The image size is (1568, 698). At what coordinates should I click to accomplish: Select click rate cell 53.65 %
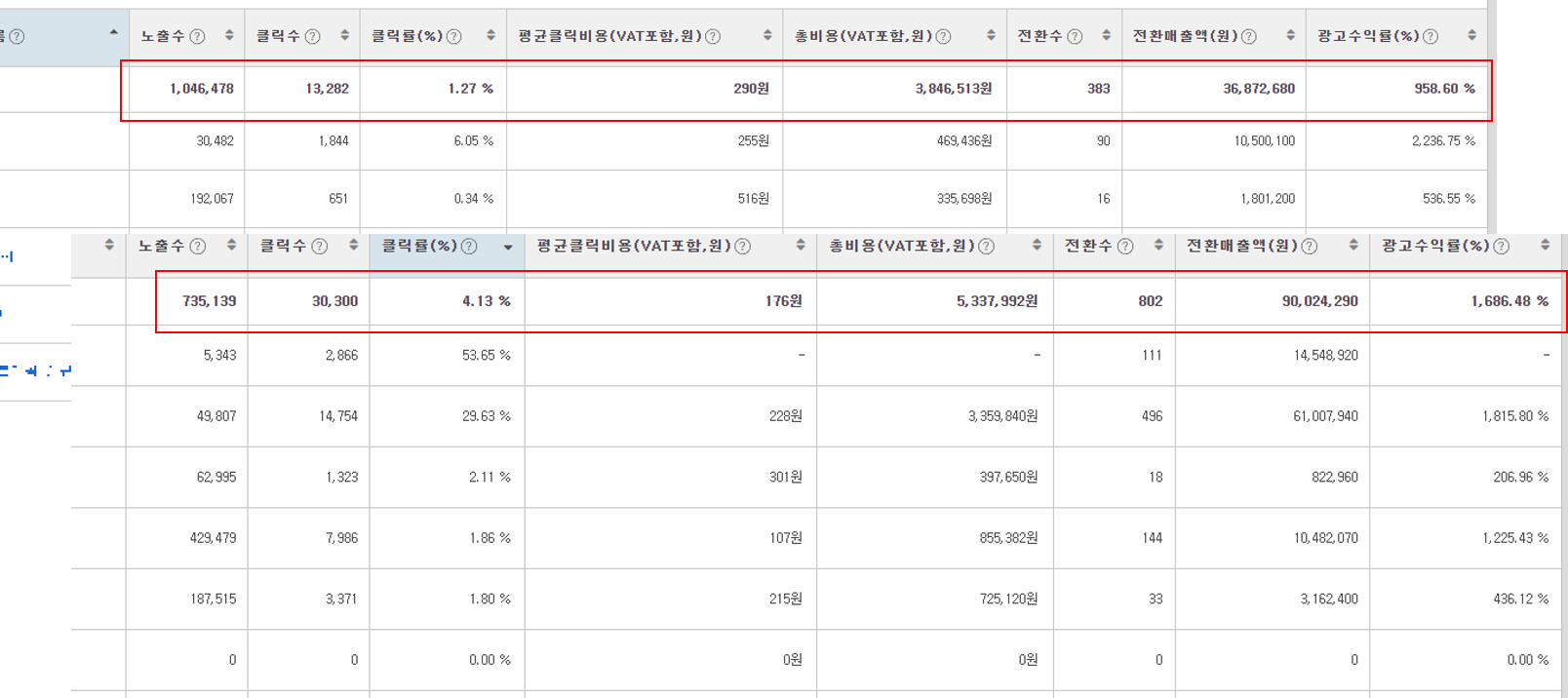tap(486, 356)
